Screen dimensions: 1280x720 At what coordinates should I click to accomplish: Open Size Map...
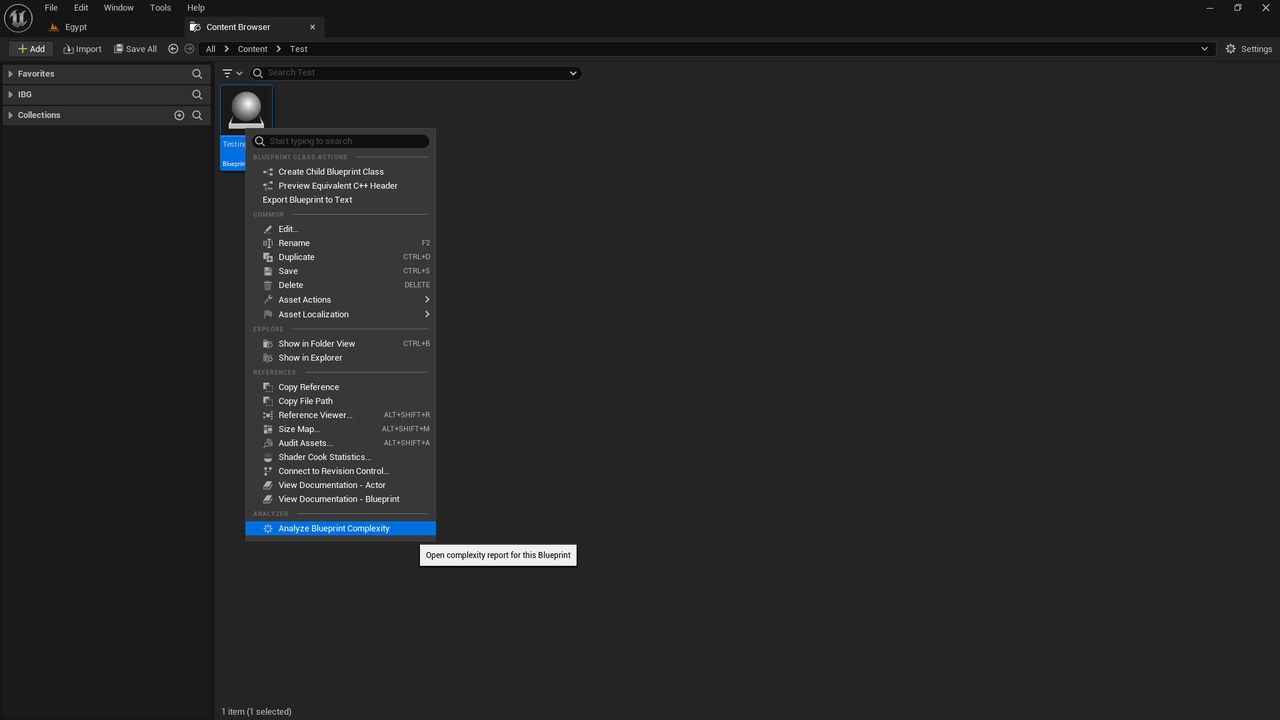pyautogui.click(x=340, y=429)
